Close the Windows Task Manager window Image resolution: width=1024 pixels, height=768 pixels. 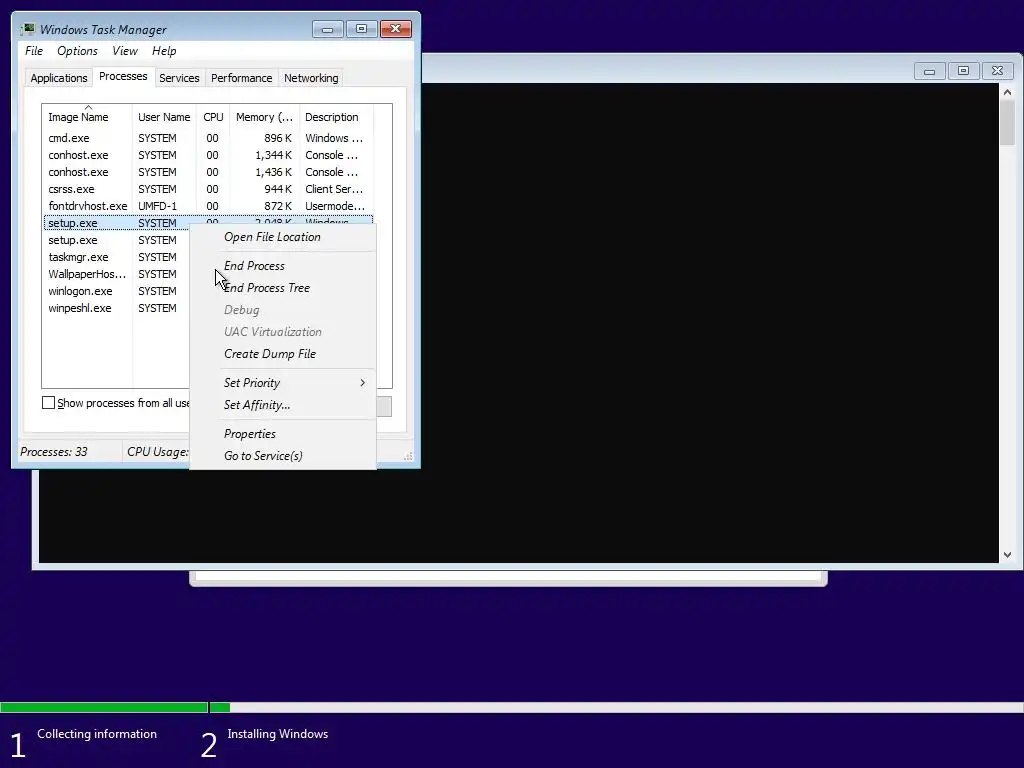[396, 29]
